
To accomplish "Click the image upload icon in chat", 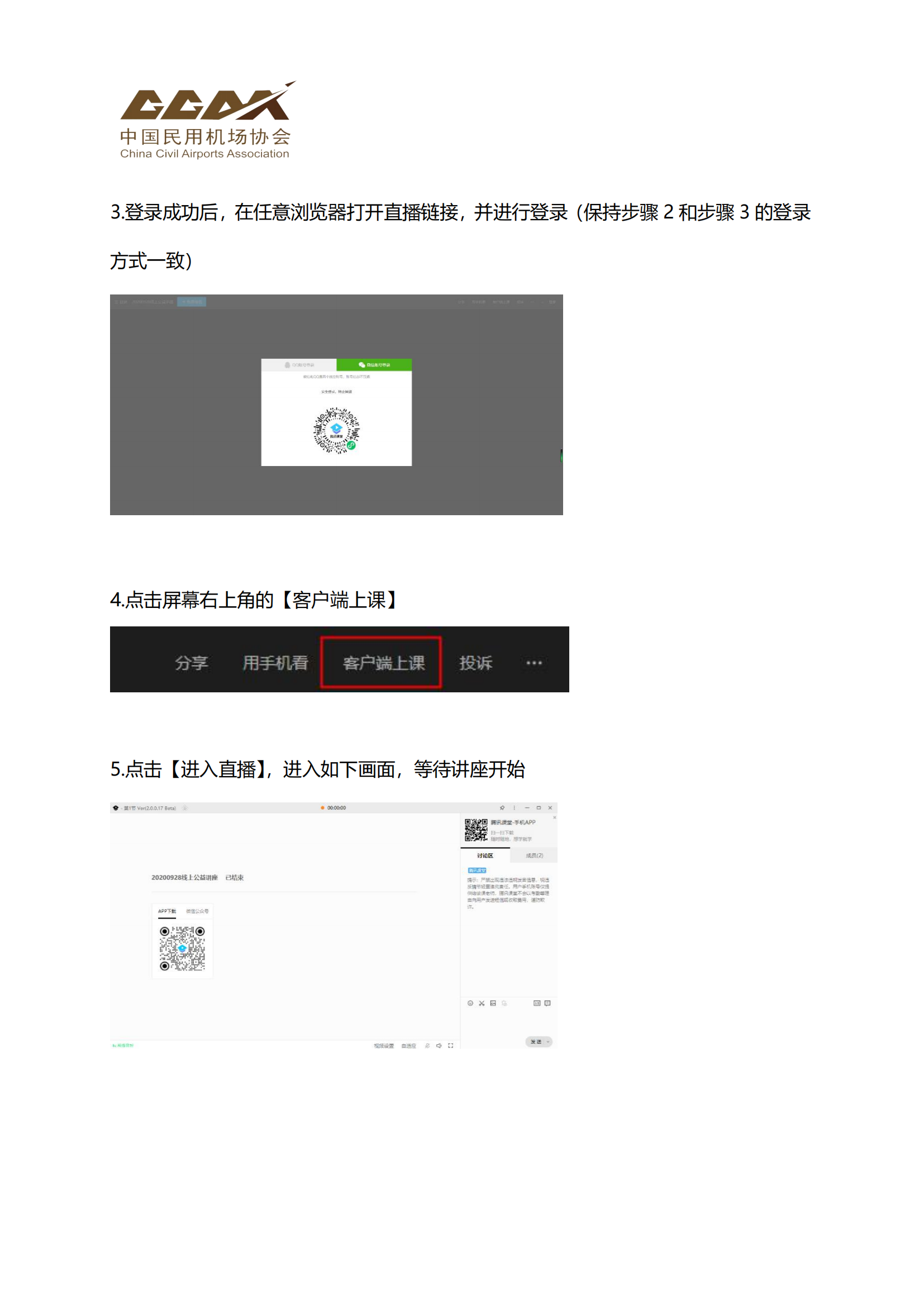I will [x=493, y=1003].
